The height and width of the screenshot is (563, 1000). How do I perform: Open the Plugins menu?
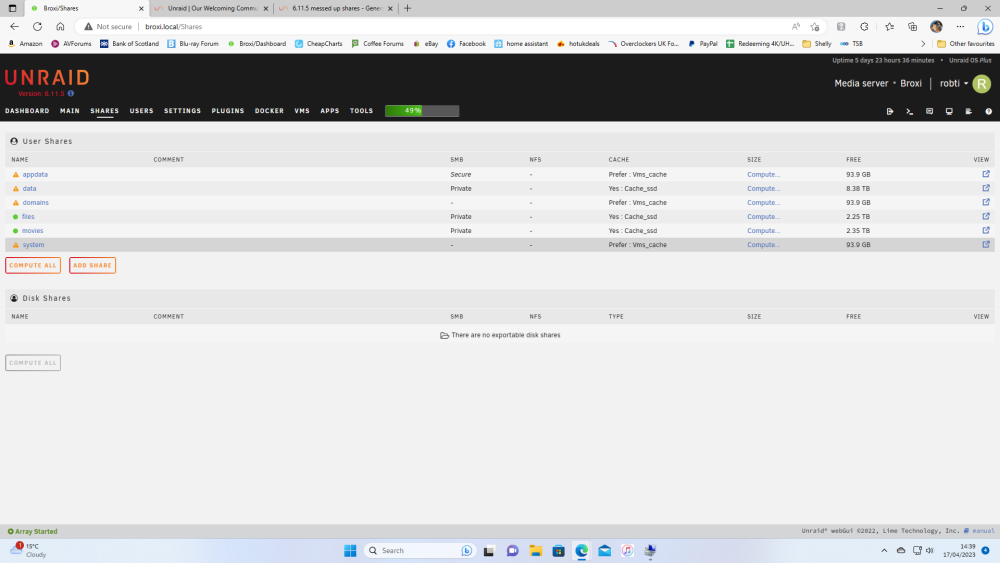click(228, 111)
